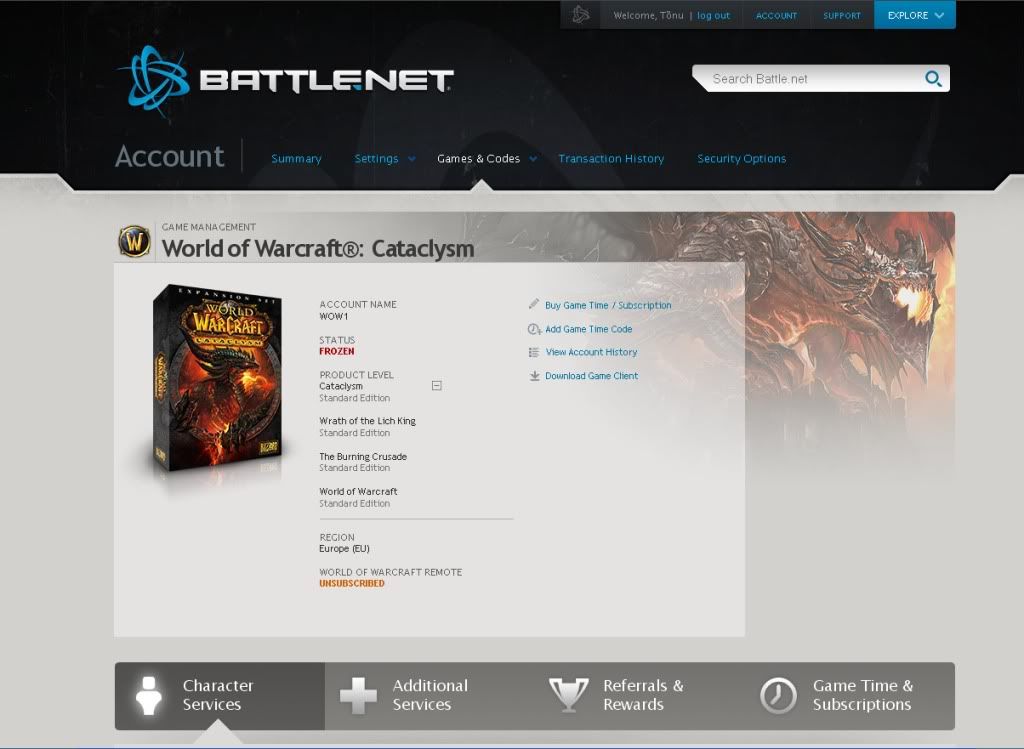Expand the Games & Codes dropdown arrow
This screenshot has height=749, width=1024.
pos(533,159)
